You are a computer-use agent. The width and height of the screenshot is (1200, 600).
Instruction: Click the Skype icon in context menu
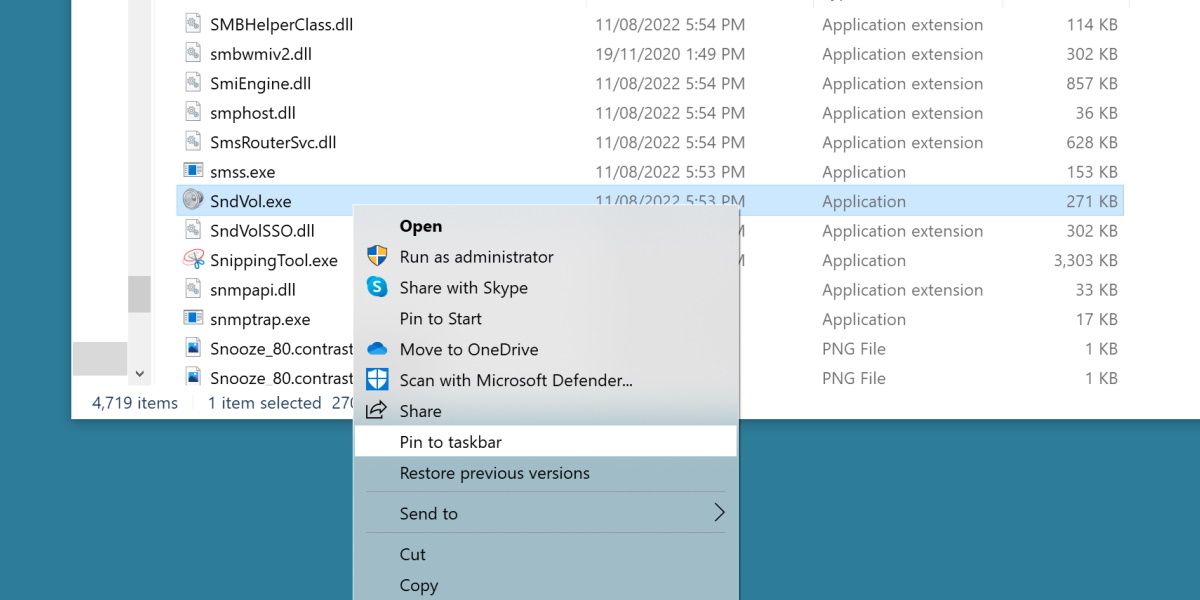click(377, 288)
